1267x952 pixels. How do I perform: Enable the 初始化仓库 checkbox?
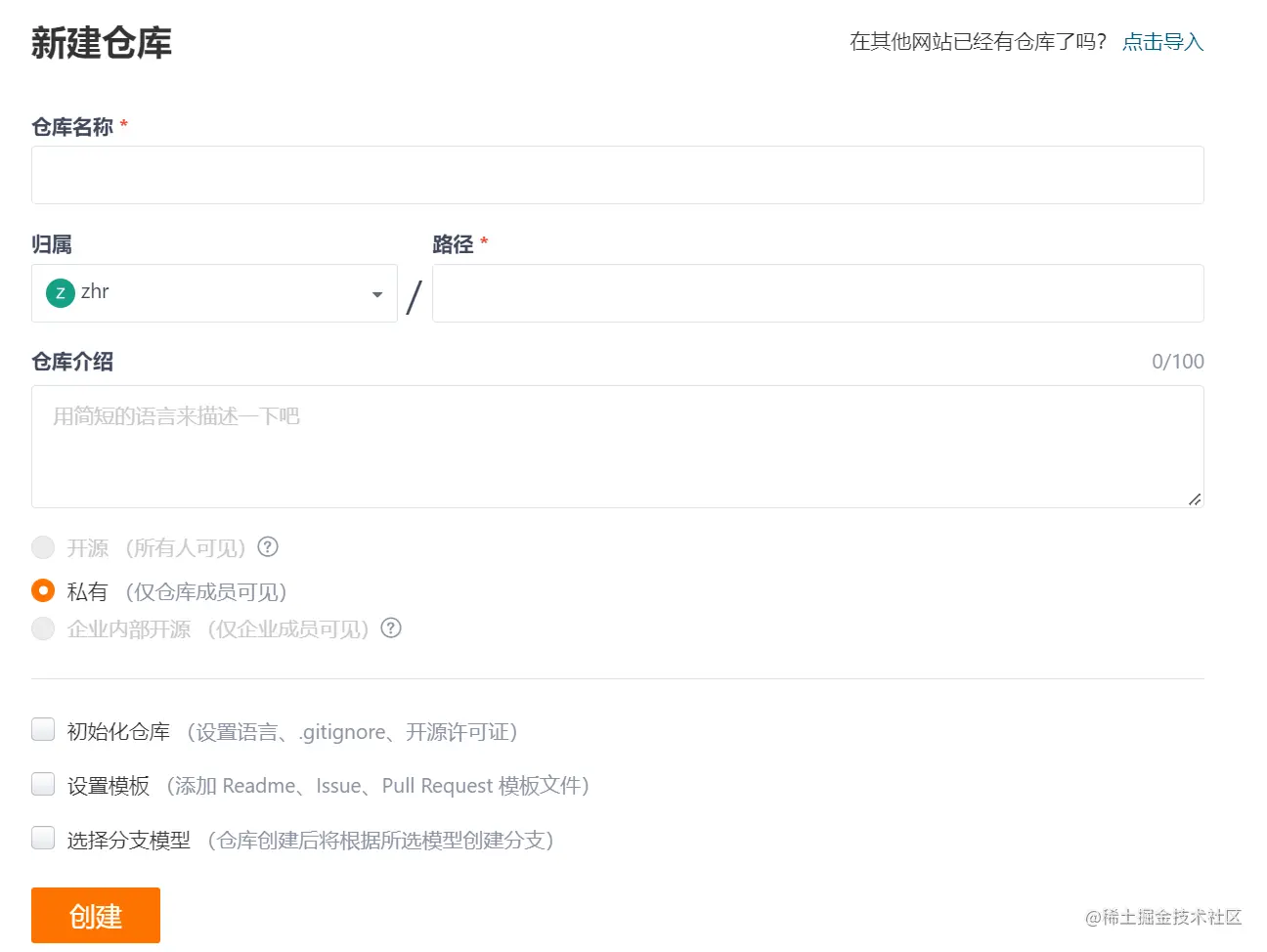point(43,729)
